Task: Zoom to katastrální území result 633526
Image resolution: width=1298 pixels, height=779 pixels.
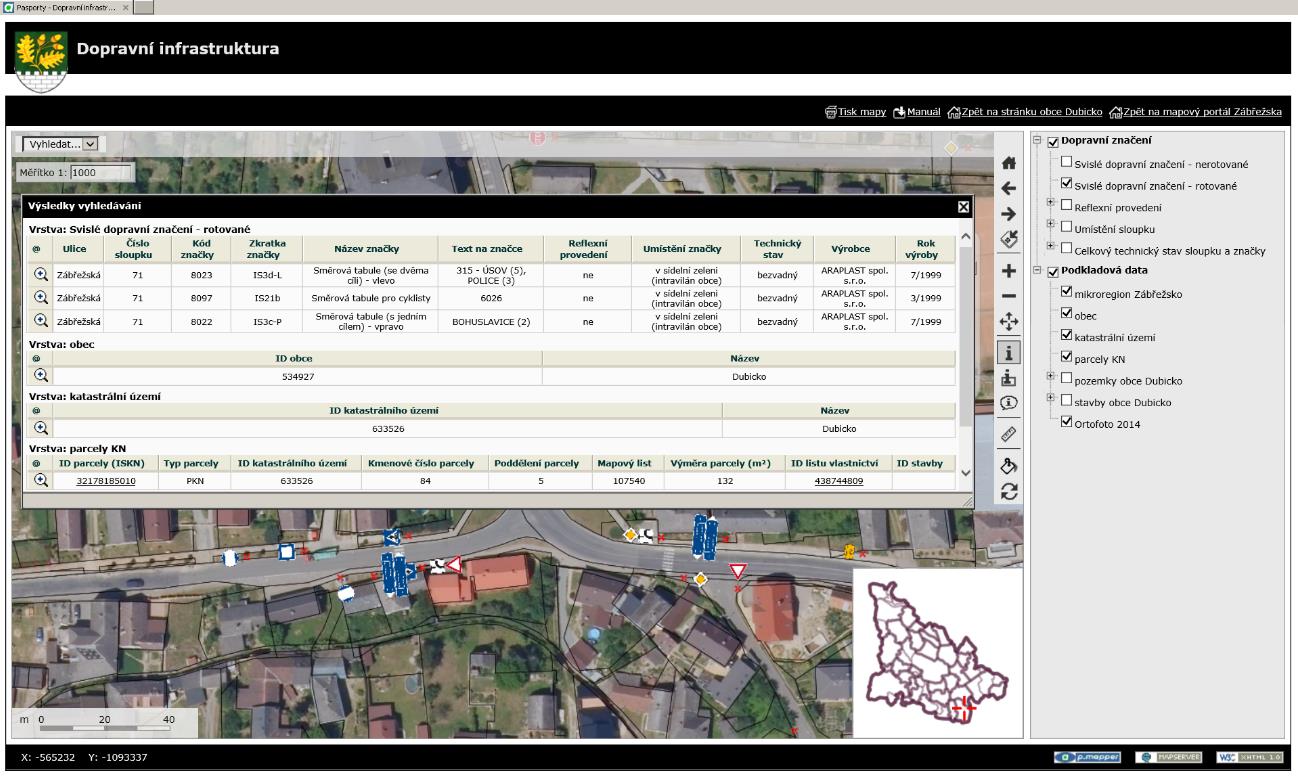Action: pos(41,427)
